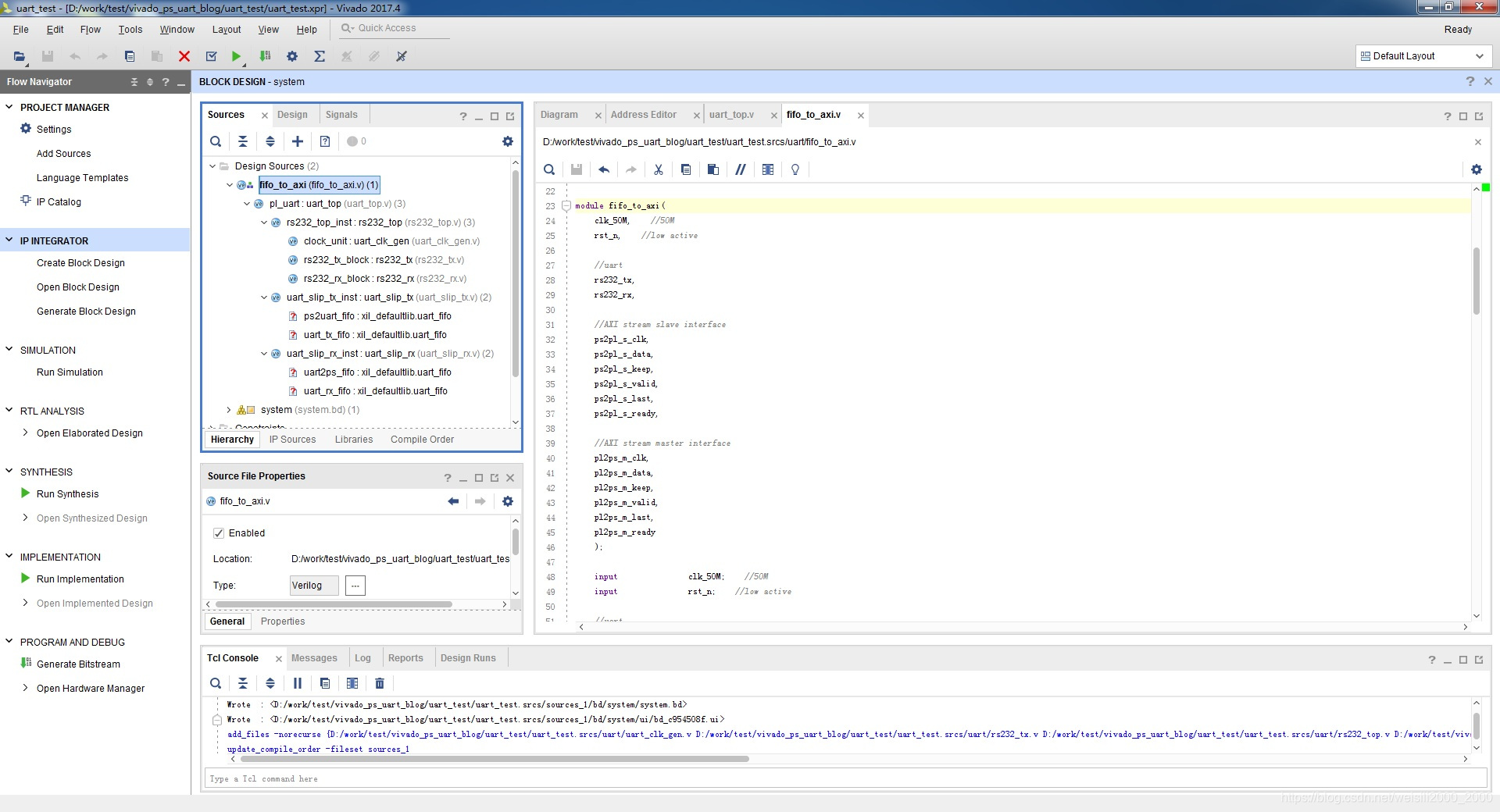Click the Quick Access search field

[x=395, y=28]
